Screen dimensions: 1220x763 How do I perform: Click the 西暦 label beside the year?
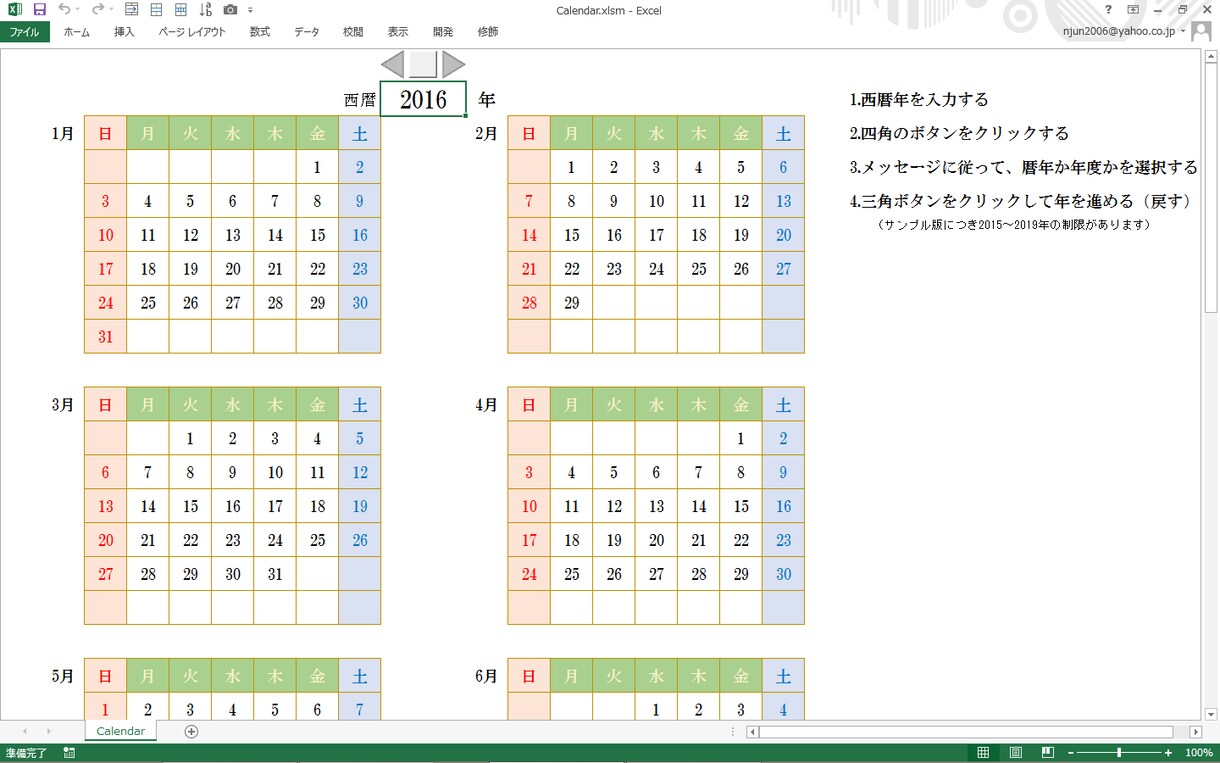click(360, 100)
